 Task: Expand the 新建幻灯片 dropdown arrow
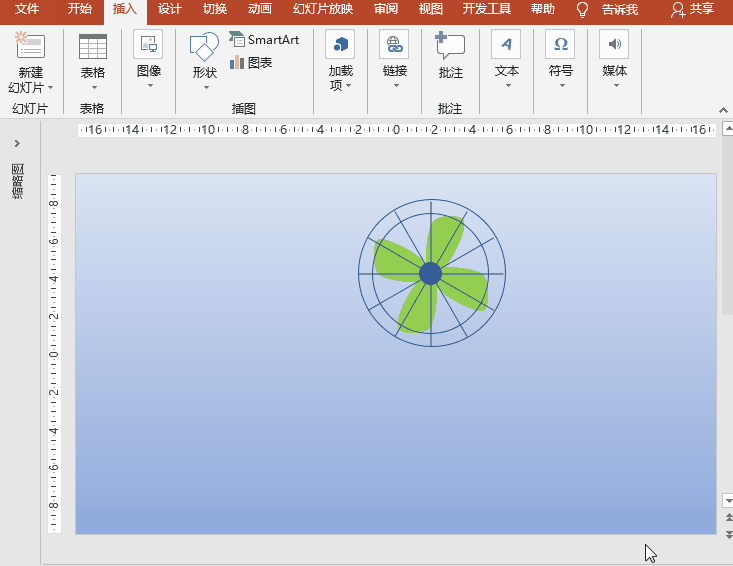pyautogui.click(x=50, y=87)
